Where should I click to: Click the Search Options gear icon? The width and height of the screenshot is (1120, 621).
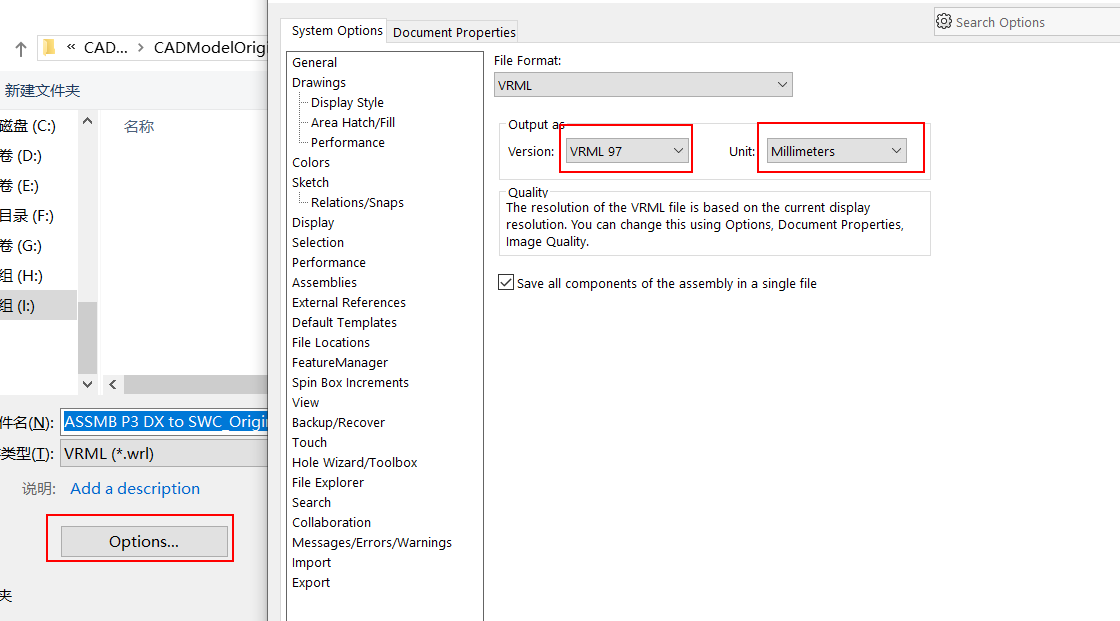943,21
